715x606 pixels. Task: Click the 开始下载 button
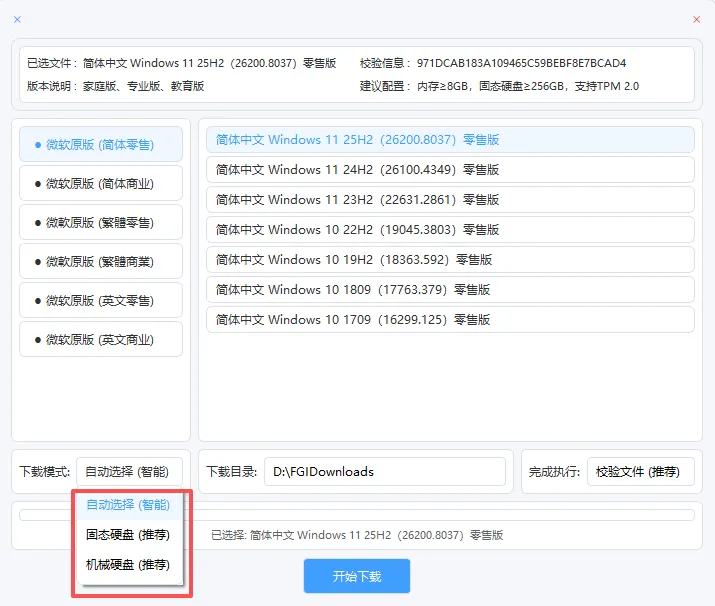(357, 576)
